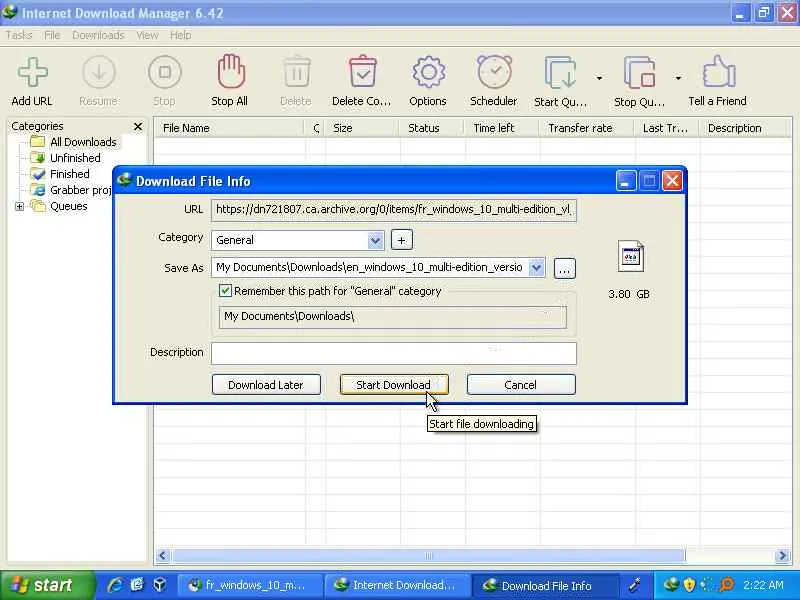Open the Windows start button
800x600 pixels.
(47, 585)
